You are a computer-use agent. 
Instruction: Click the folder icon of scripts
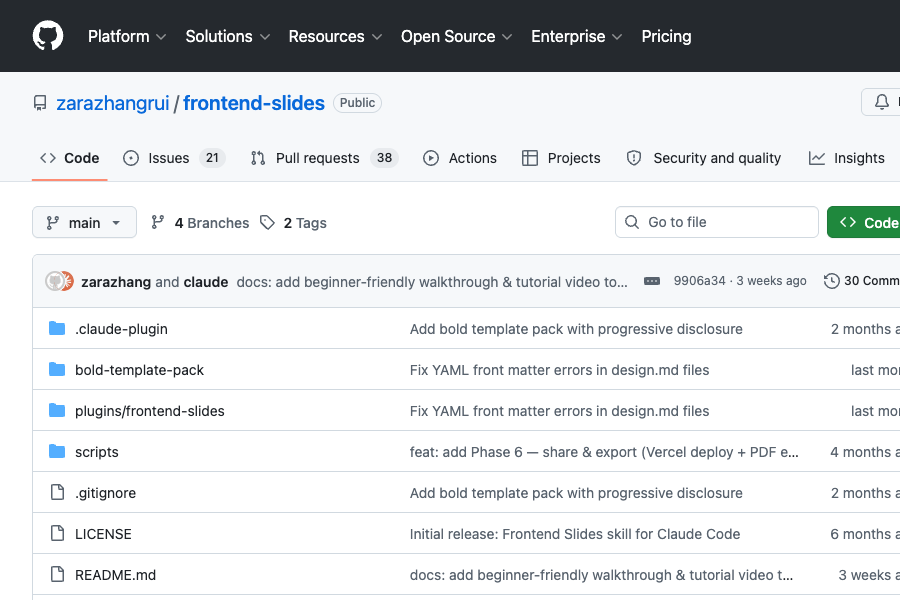pos(57,451)
